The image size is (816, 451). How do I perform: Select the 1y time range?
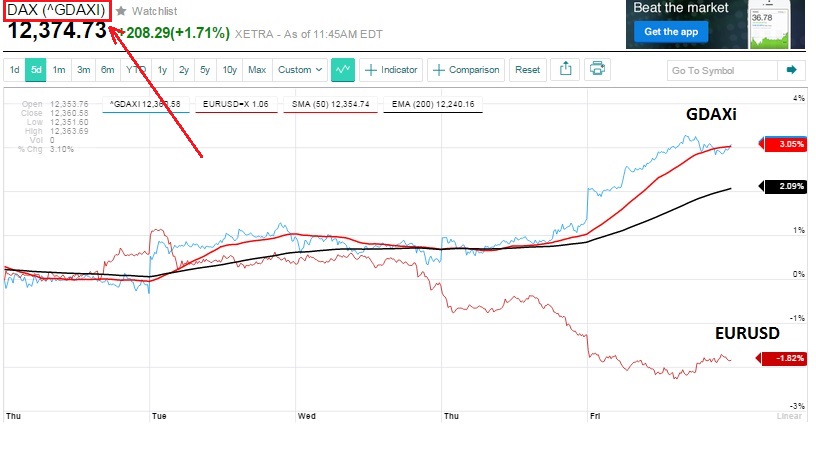point(162,70)
